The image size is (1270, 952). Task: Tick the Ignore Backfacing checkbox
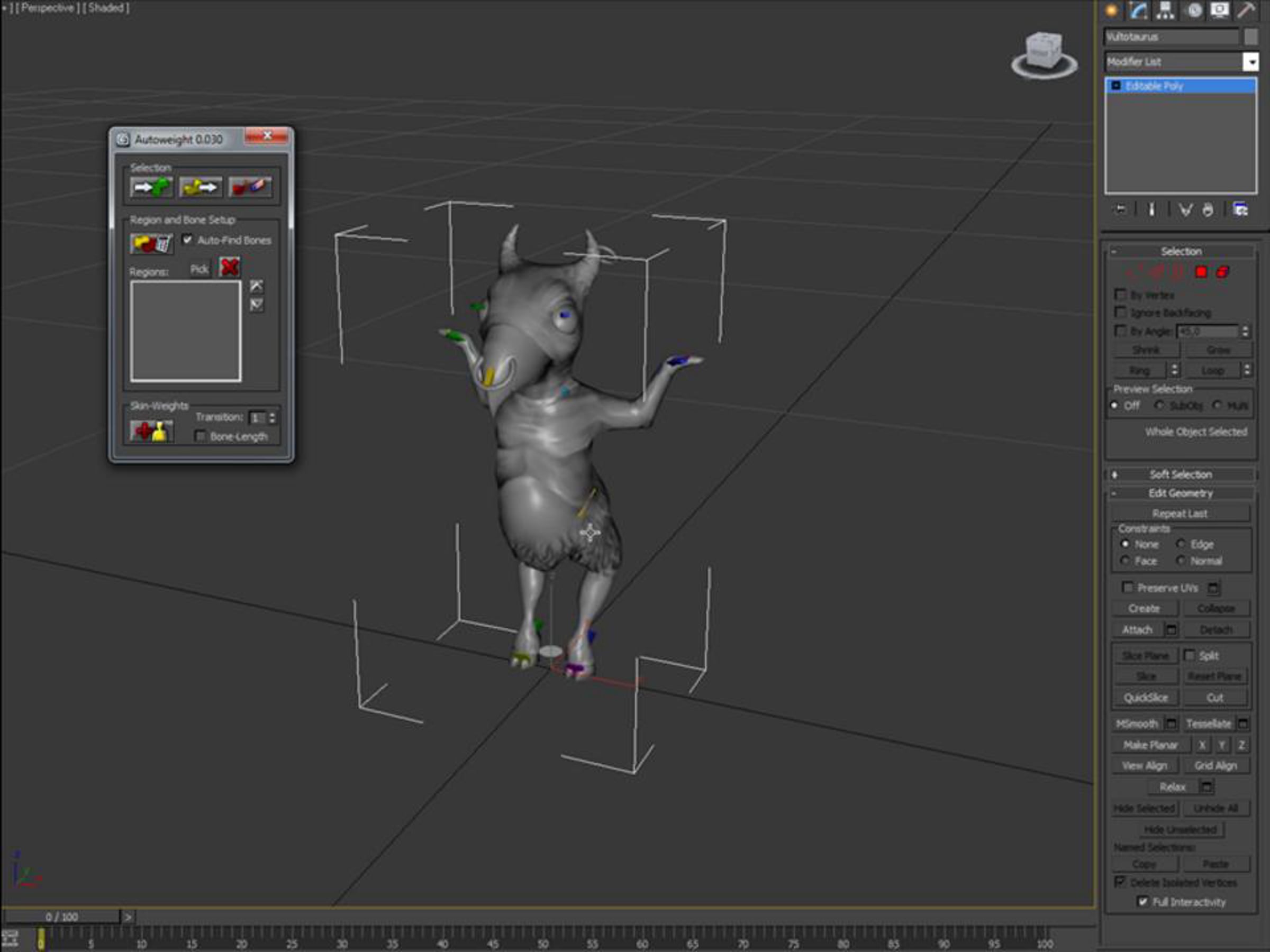click(1120, 312)
